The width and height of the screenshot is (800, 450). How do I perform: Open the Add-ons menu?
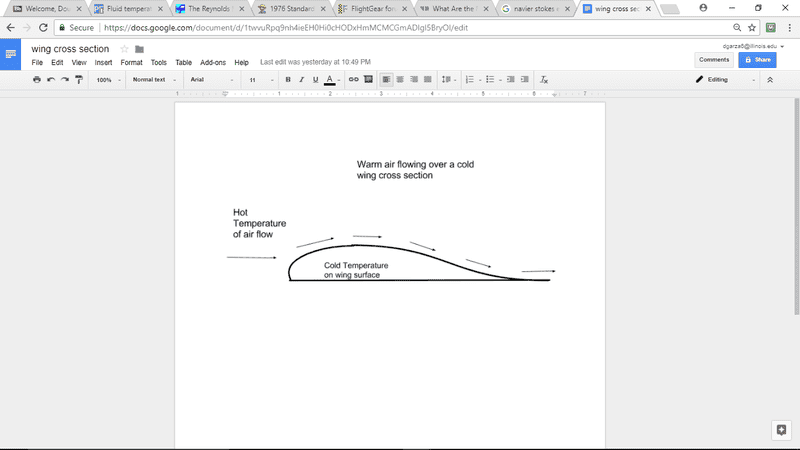tap(212, 62)
